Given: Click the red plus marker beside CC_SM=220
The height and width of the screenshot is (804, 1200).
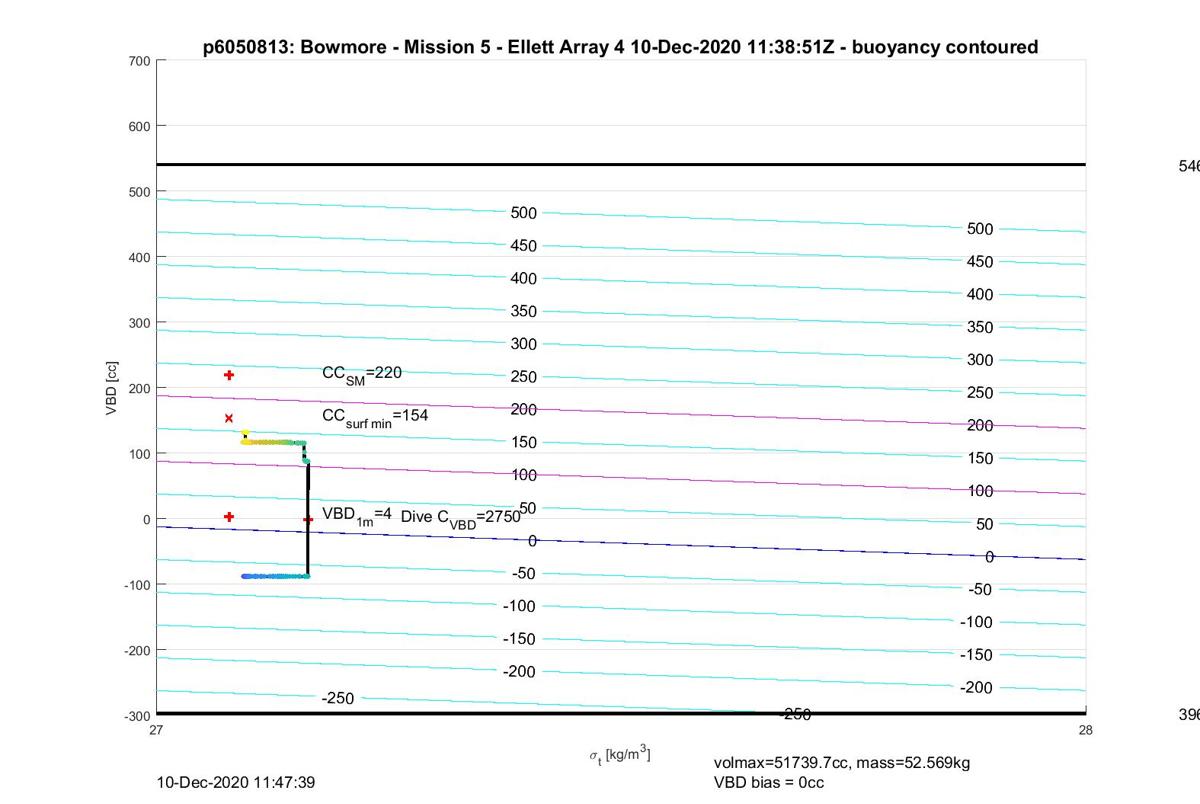Looking at the screenshot, I should pos(229,375).
